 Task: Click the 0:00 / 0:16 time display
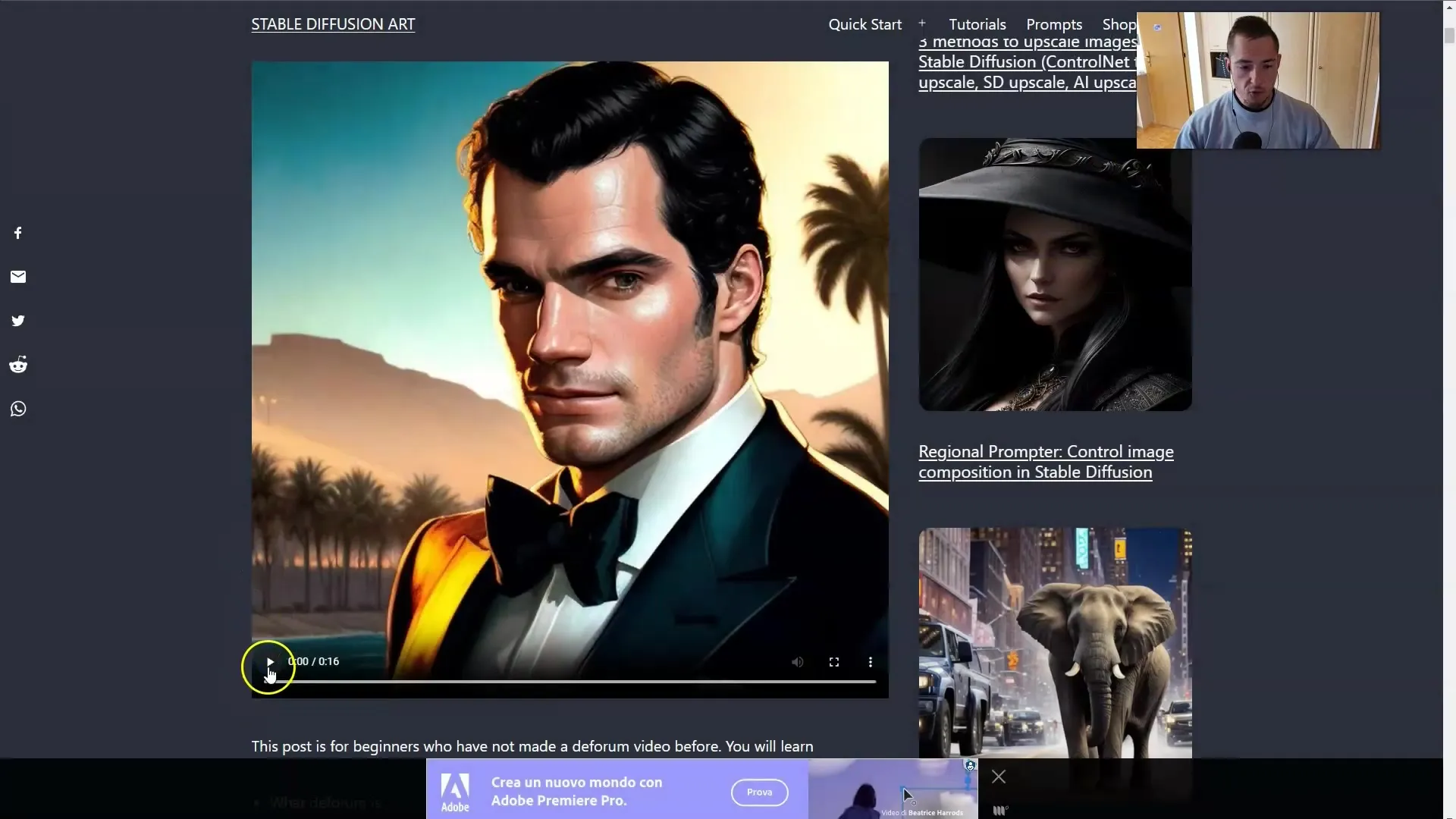pos(313,662)
